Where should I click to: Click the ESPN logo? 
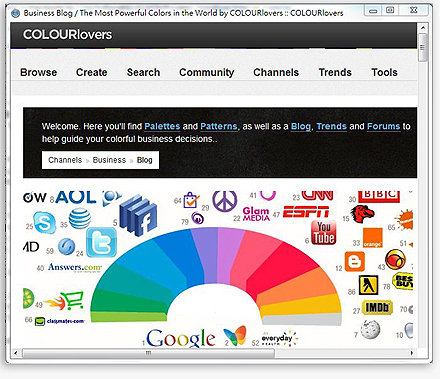click(x=306, y=212)
